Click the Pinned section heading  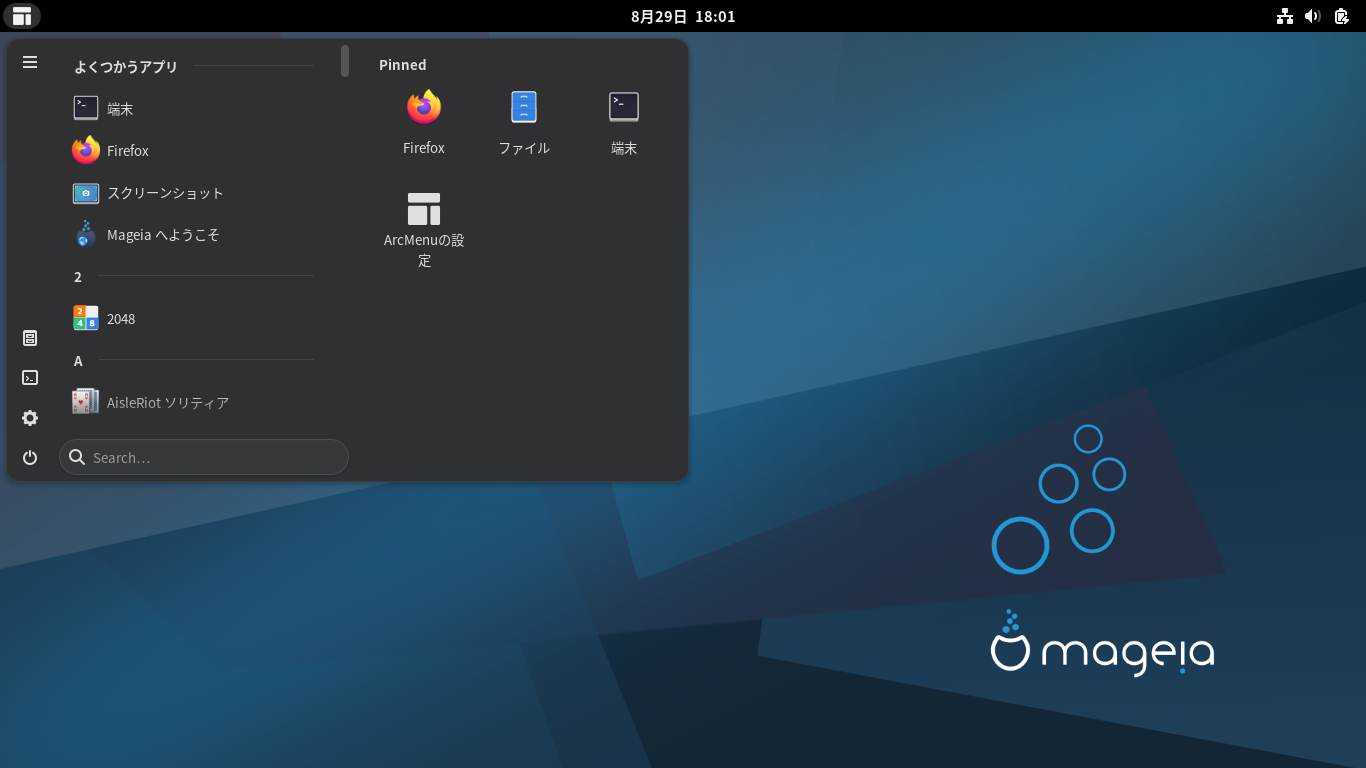coord(403,65)
